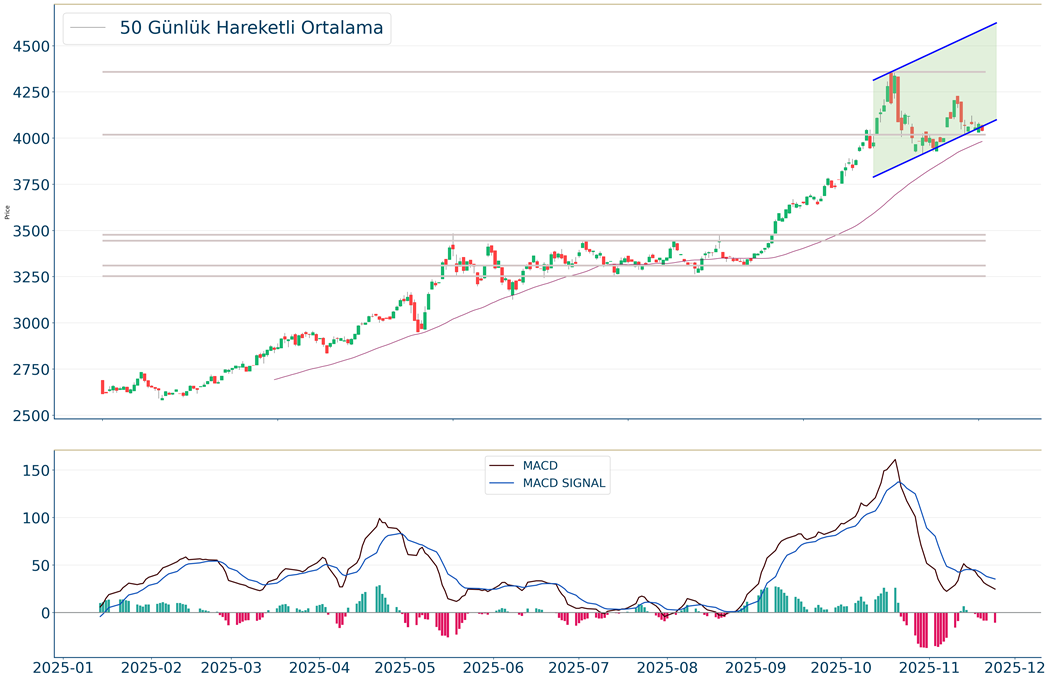The height and width of the screenshot is (680, 1050).
Task: Click the MACD legend entry
Action: [540, 466]
